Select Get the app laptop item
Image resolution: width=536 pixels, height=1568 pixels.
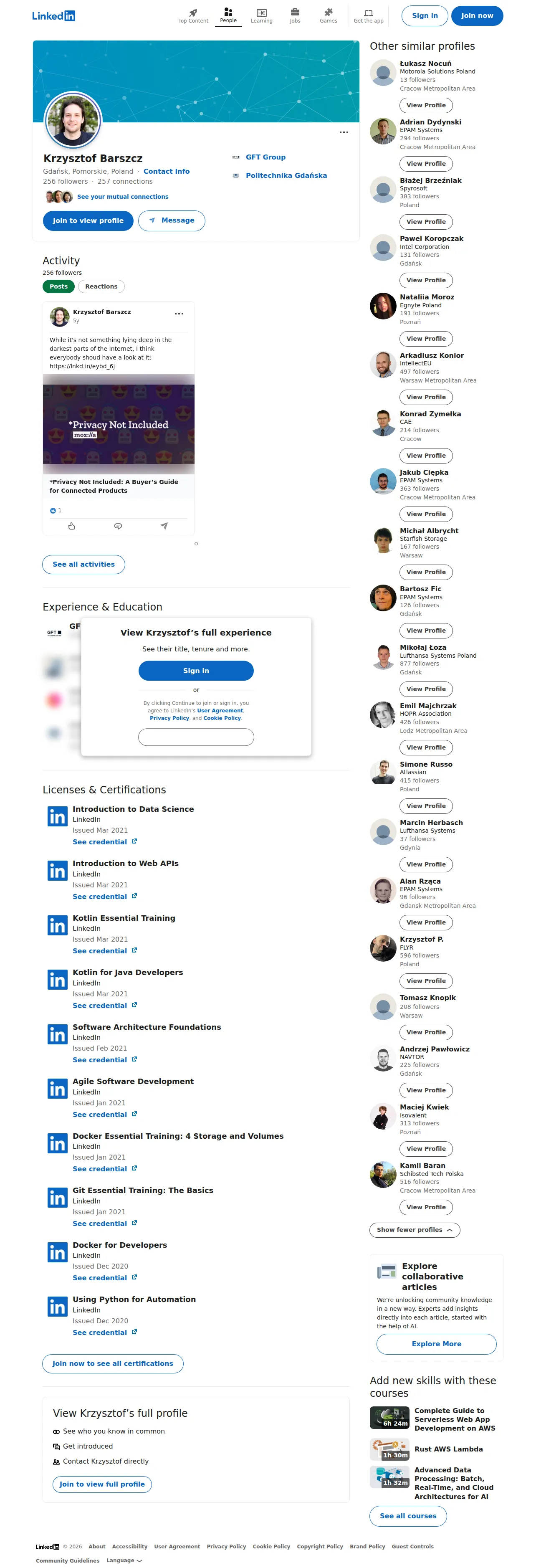[369, 15]
